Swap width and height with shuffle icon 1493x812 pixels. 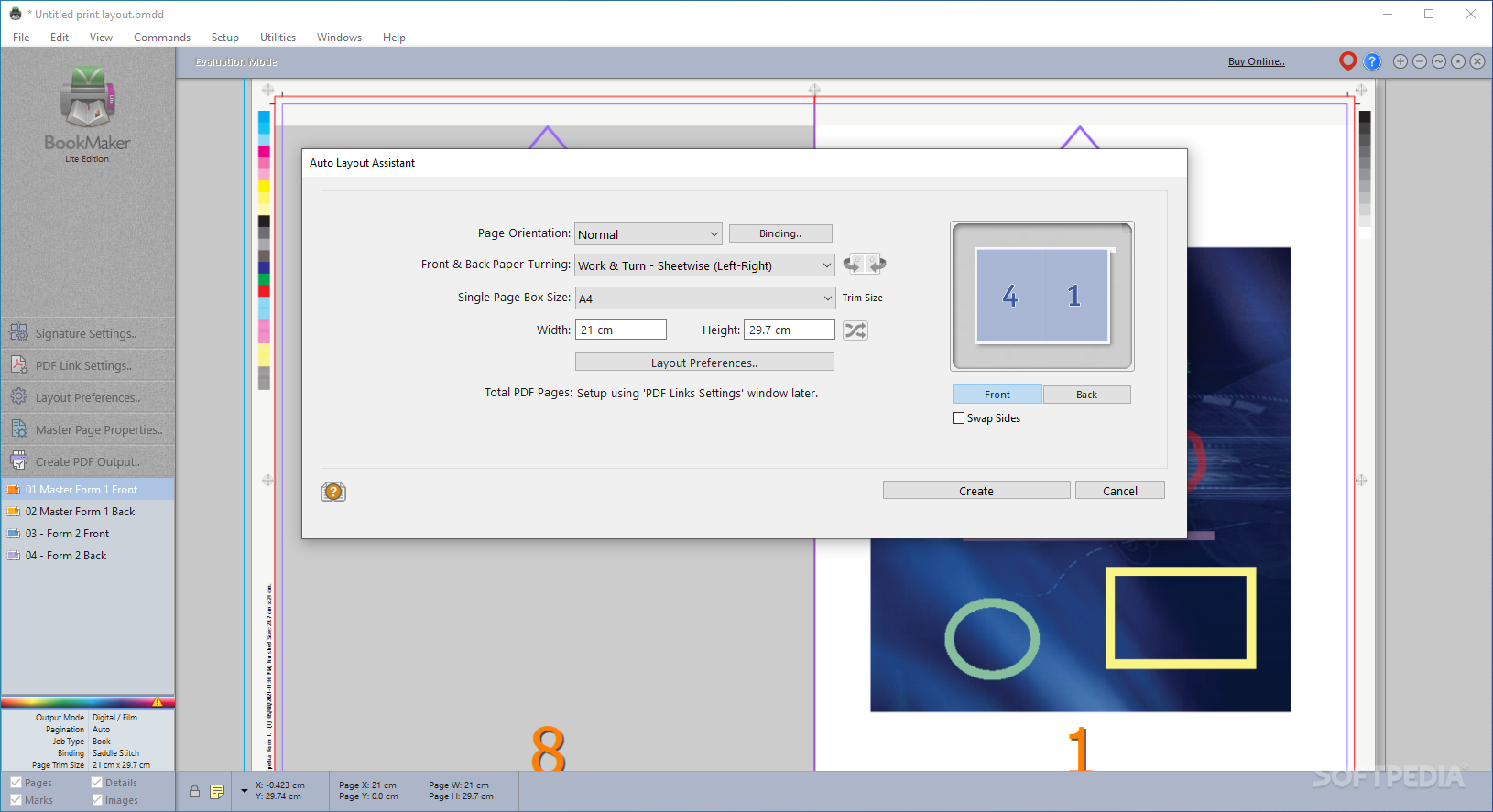(855, 330)
